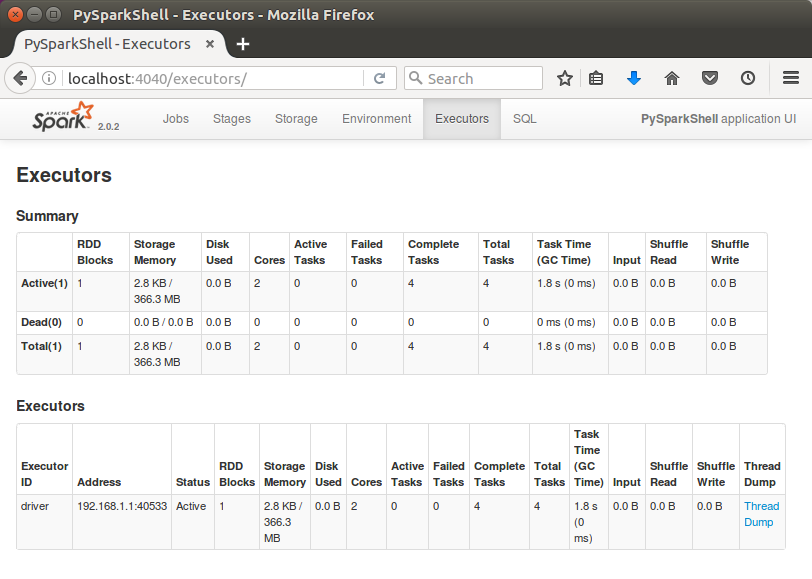This screenshot has width=812, height=579.
Task: Open the Firefox hamburger menu
Action: pos(791,78)
